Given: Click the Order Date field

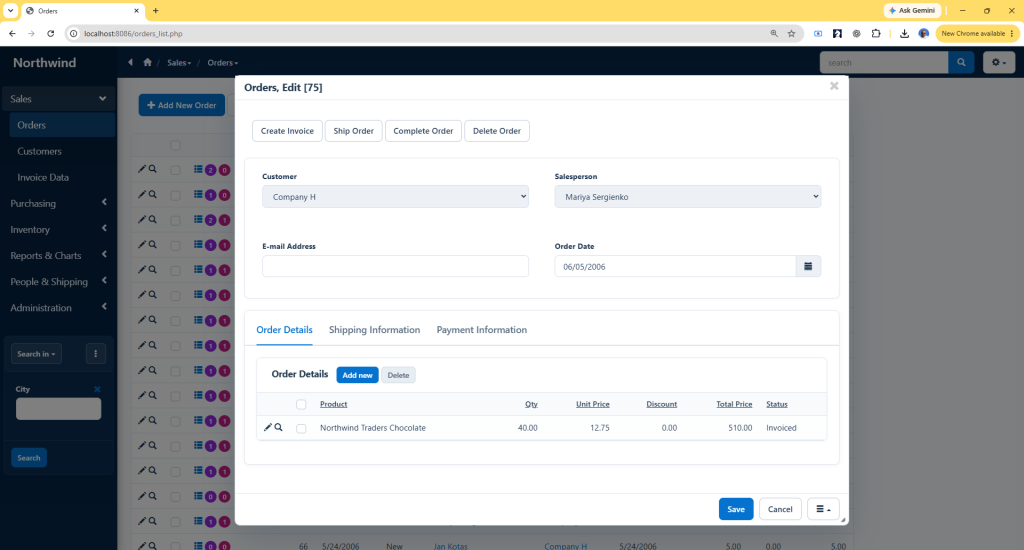Looking at the screenshot, I should [675, 267].
